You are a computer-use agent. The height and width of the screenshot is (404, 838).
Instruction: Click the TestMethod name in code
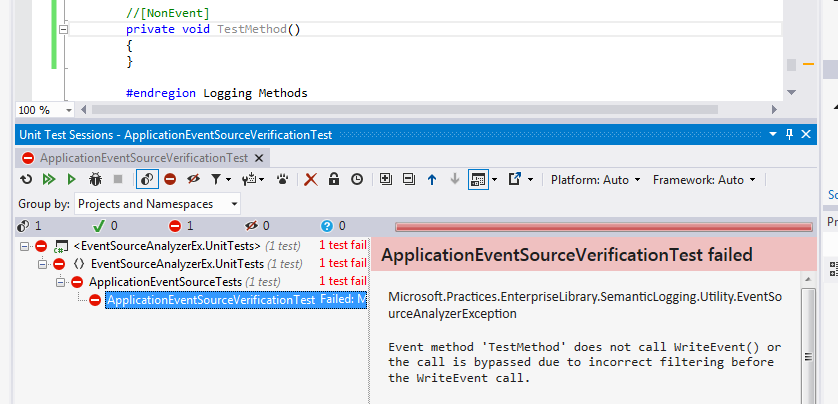252,29
